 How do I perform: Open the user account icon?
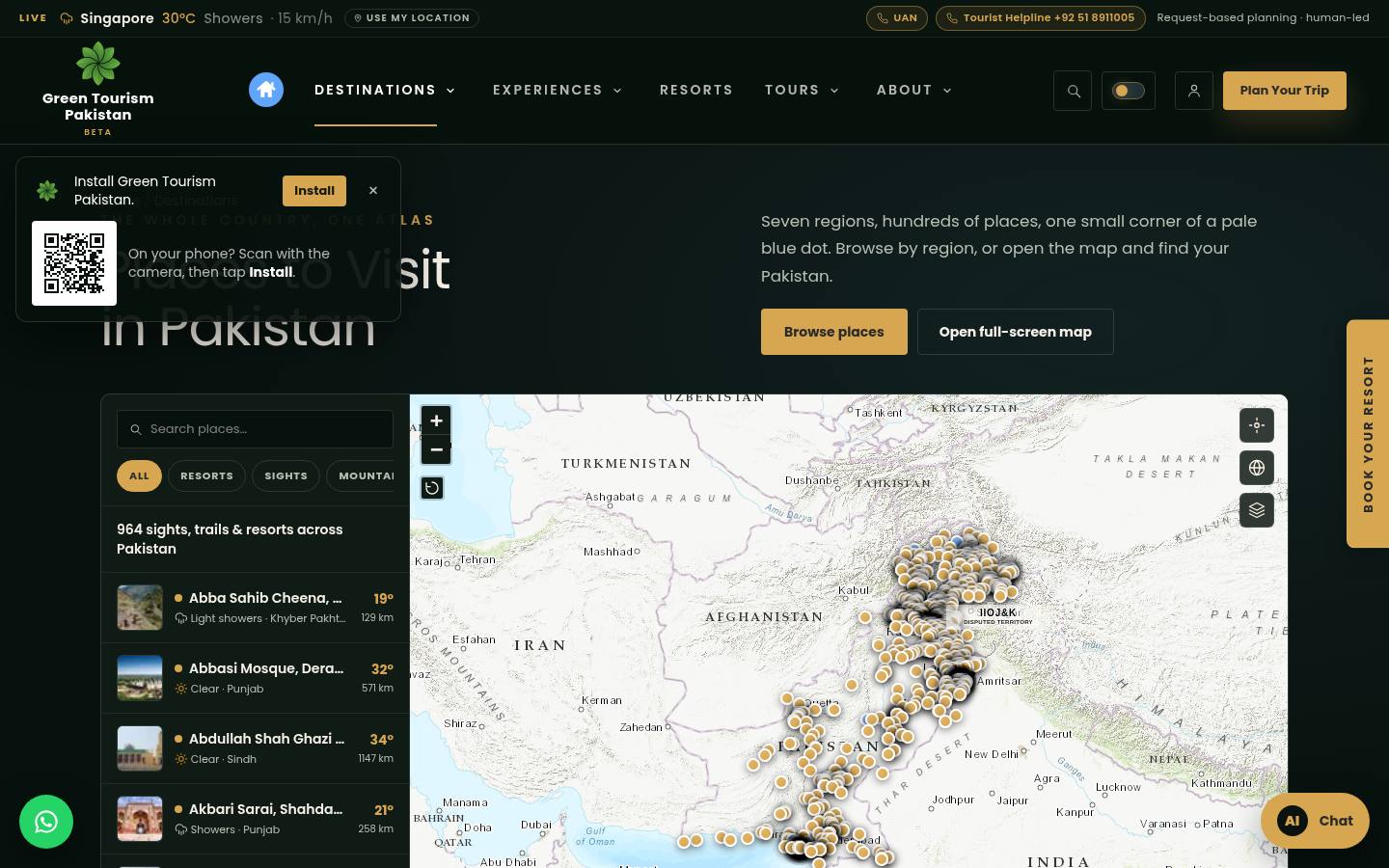pyautogui.click(x=1194, y=91)
